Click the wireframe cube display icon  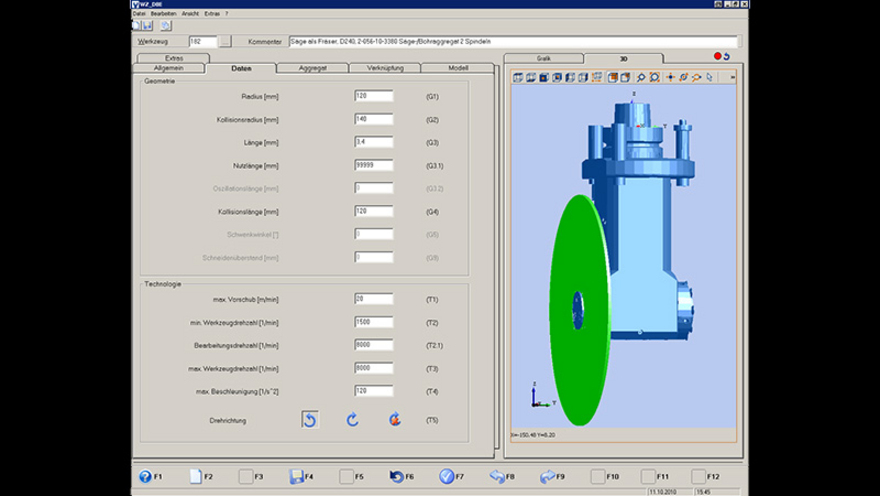point(625,77)
